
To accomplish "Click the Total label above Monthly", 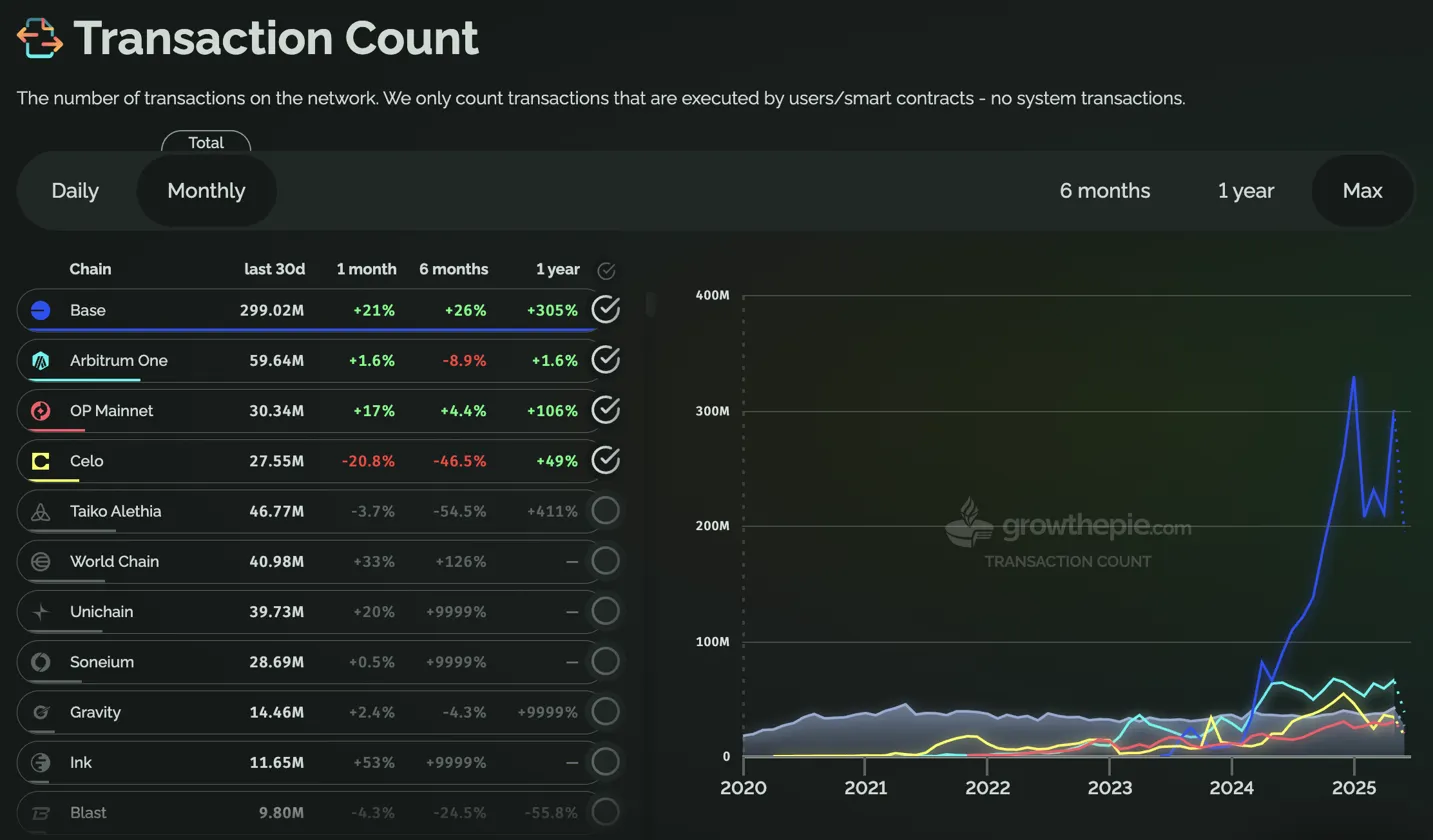I will pos(206,143).
